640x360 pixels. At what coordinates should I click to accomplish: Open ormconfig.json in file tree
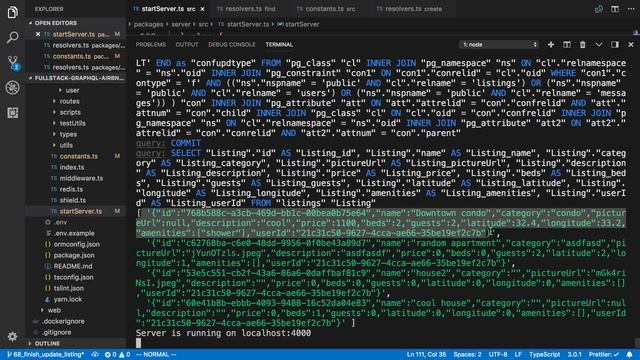[x=76, y=244]
